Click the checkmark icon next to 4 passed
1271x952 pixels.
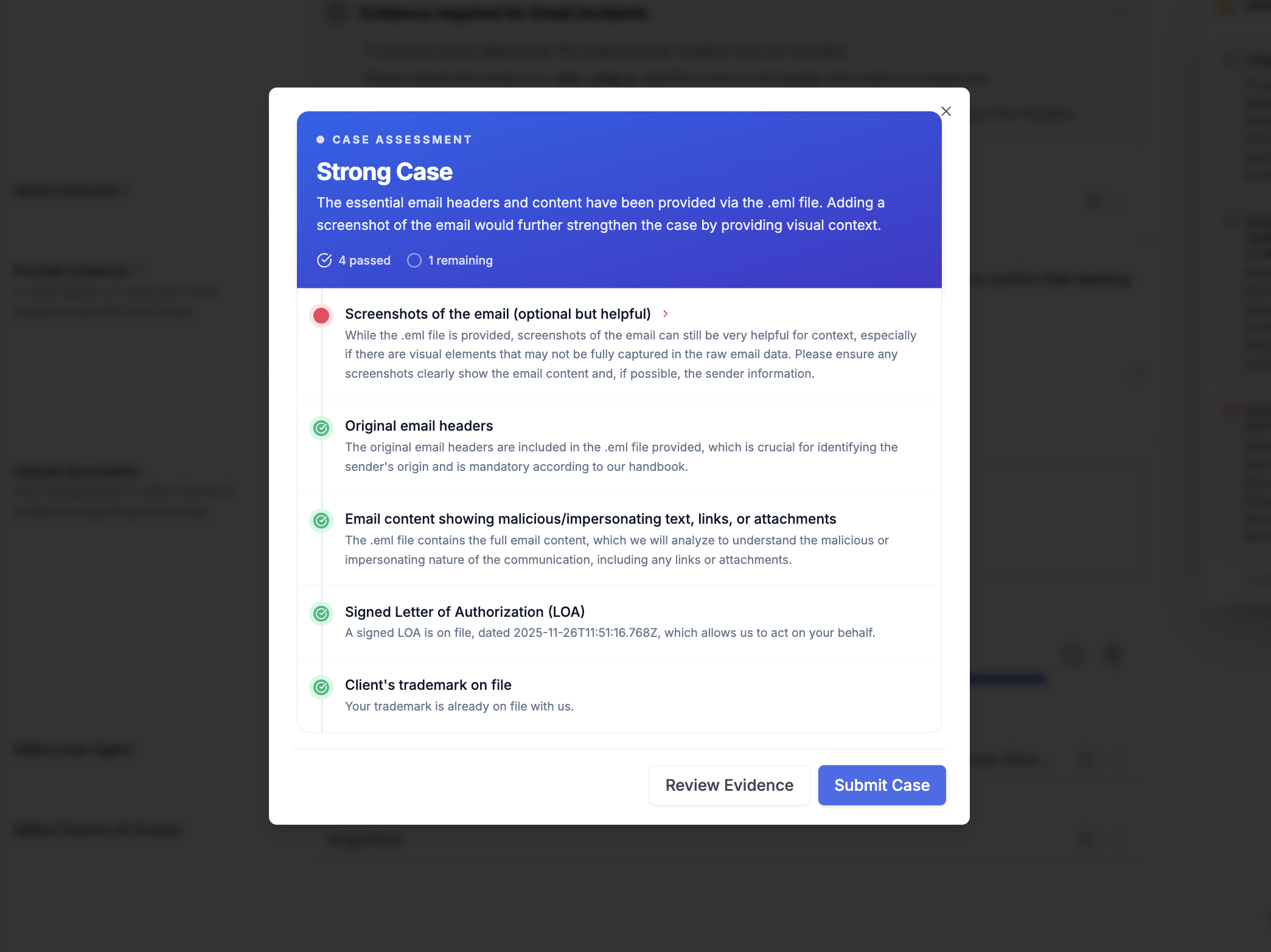(324, 260)
